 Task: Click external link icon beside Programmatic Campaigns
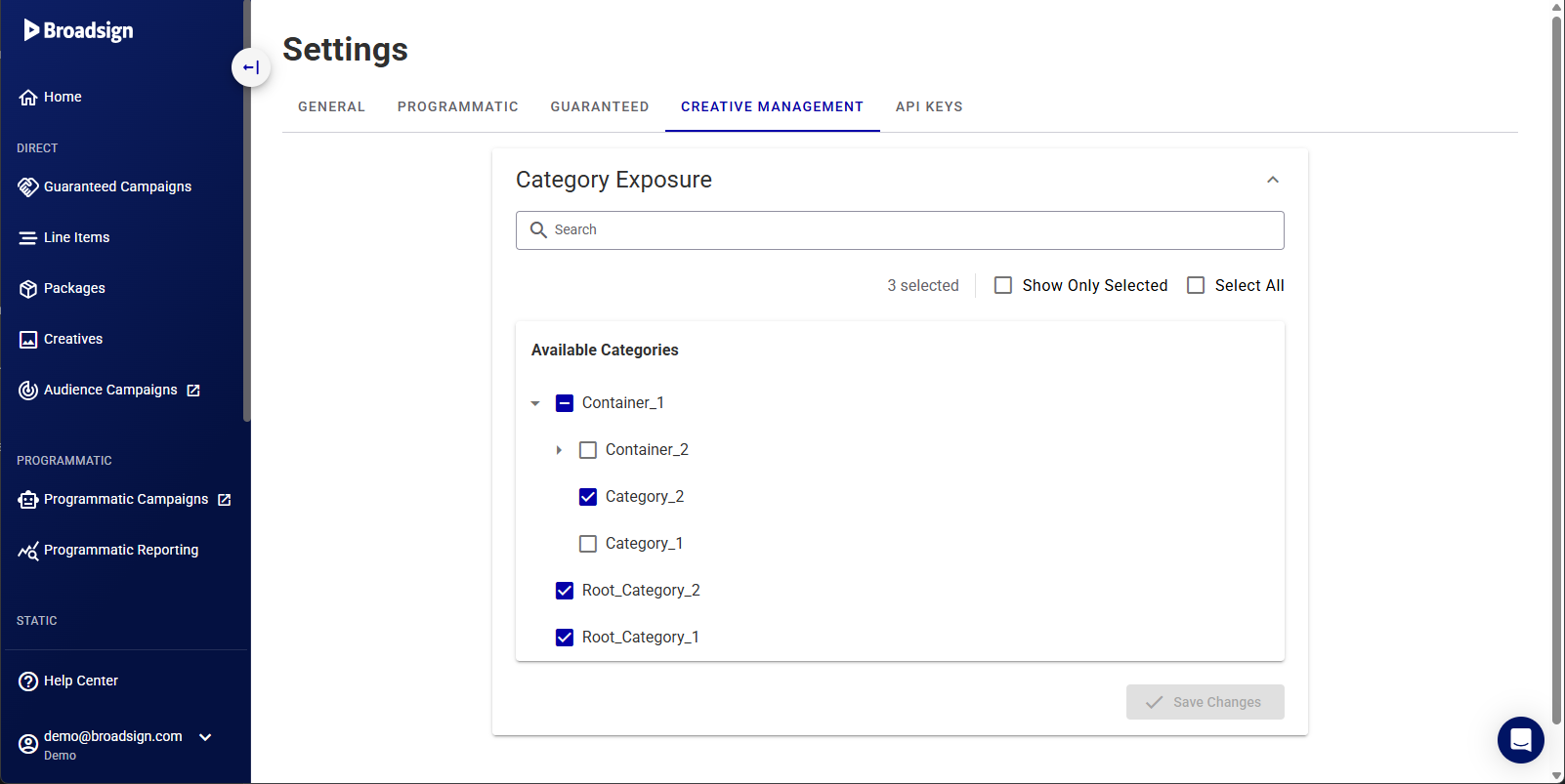[x=225, y=500]
